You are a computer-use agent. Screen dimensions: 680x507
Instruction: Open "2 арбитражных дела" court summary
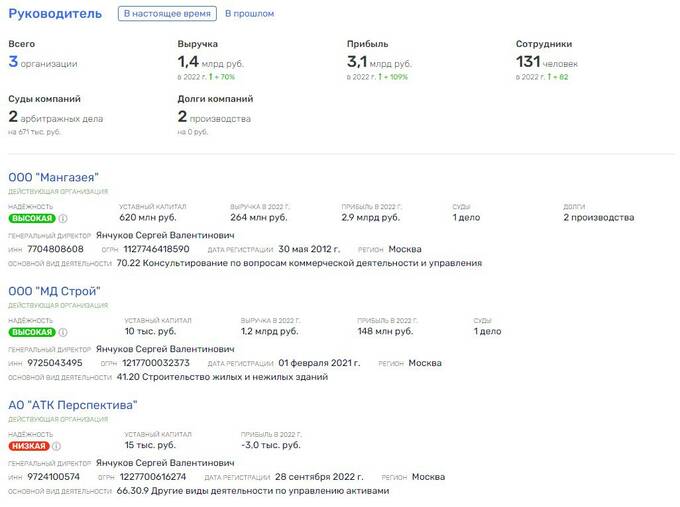[55, 118]
